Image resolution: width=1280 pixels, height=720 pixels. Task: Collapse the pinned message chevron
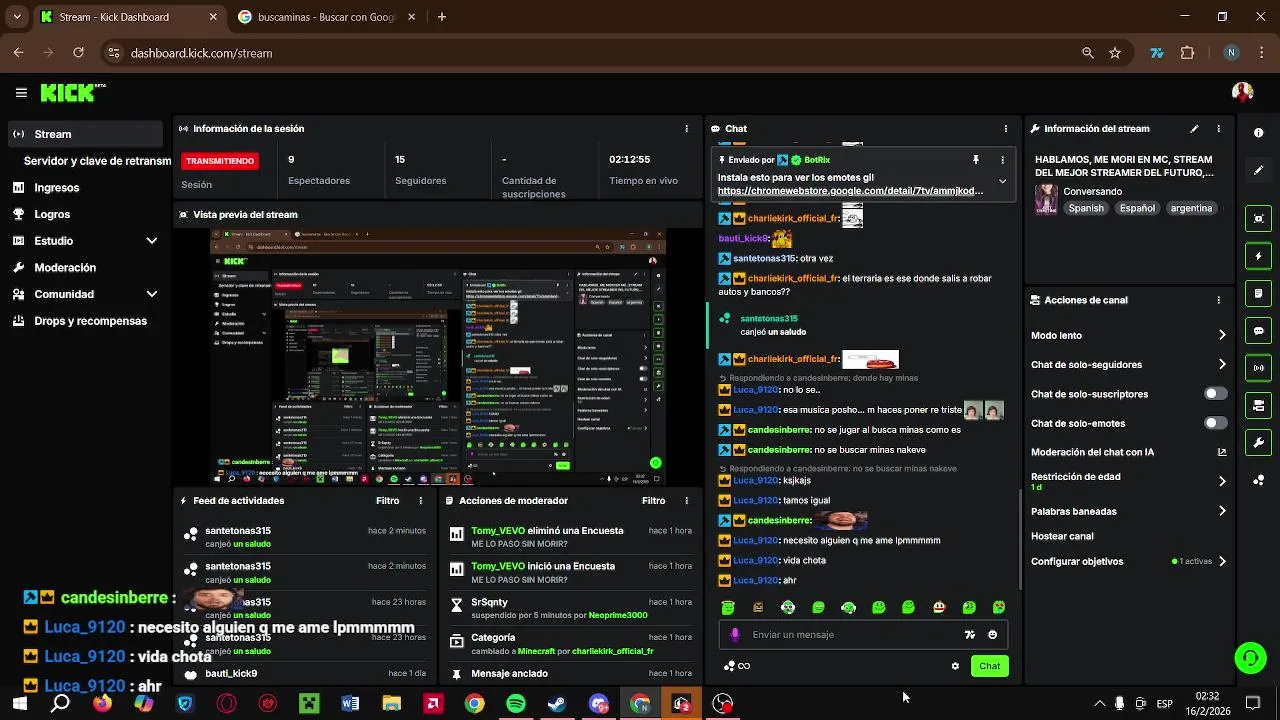coord(1002,181)
